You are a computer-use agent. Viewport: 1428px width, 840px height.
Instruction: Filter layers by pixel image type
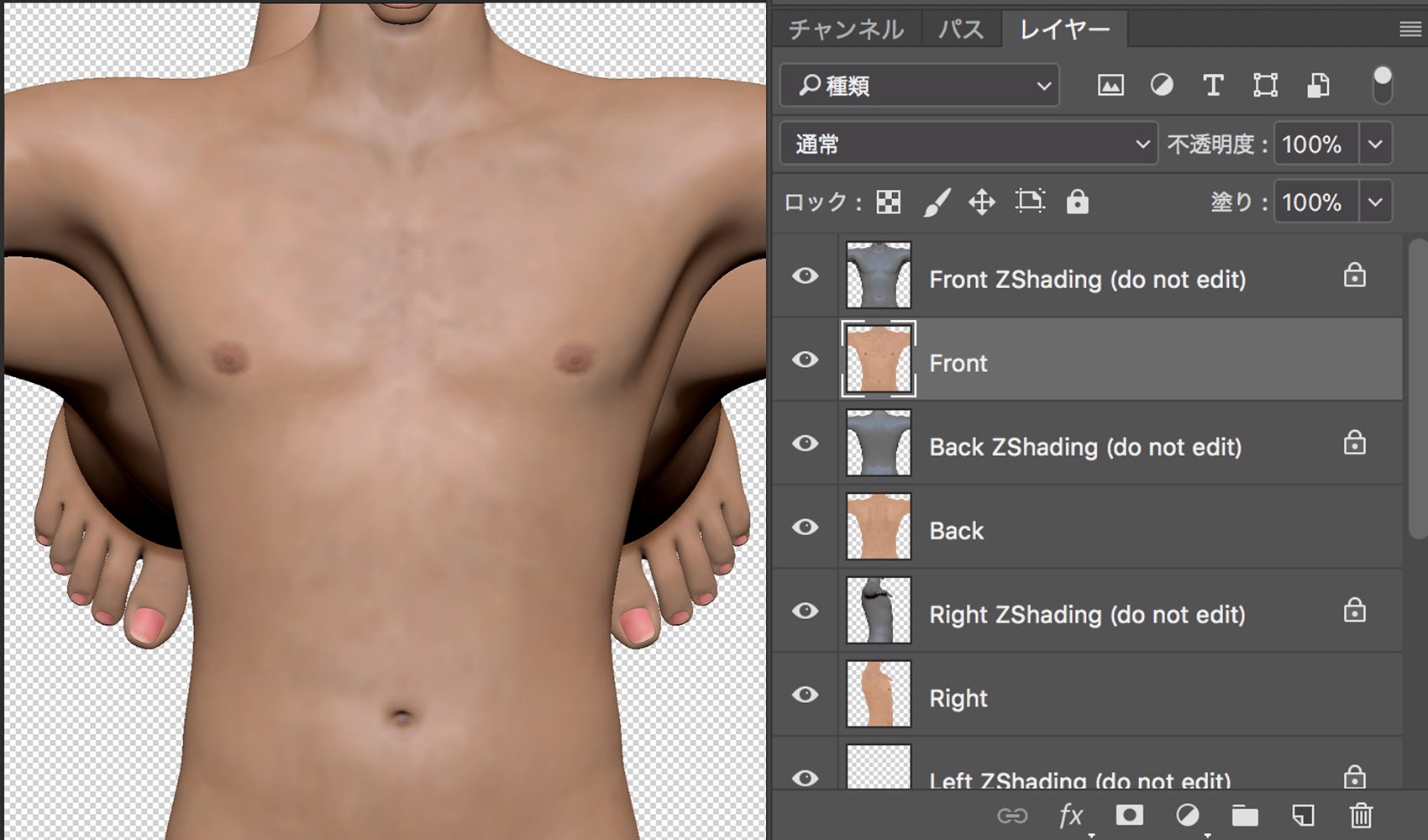click(x=1110, y=85)
